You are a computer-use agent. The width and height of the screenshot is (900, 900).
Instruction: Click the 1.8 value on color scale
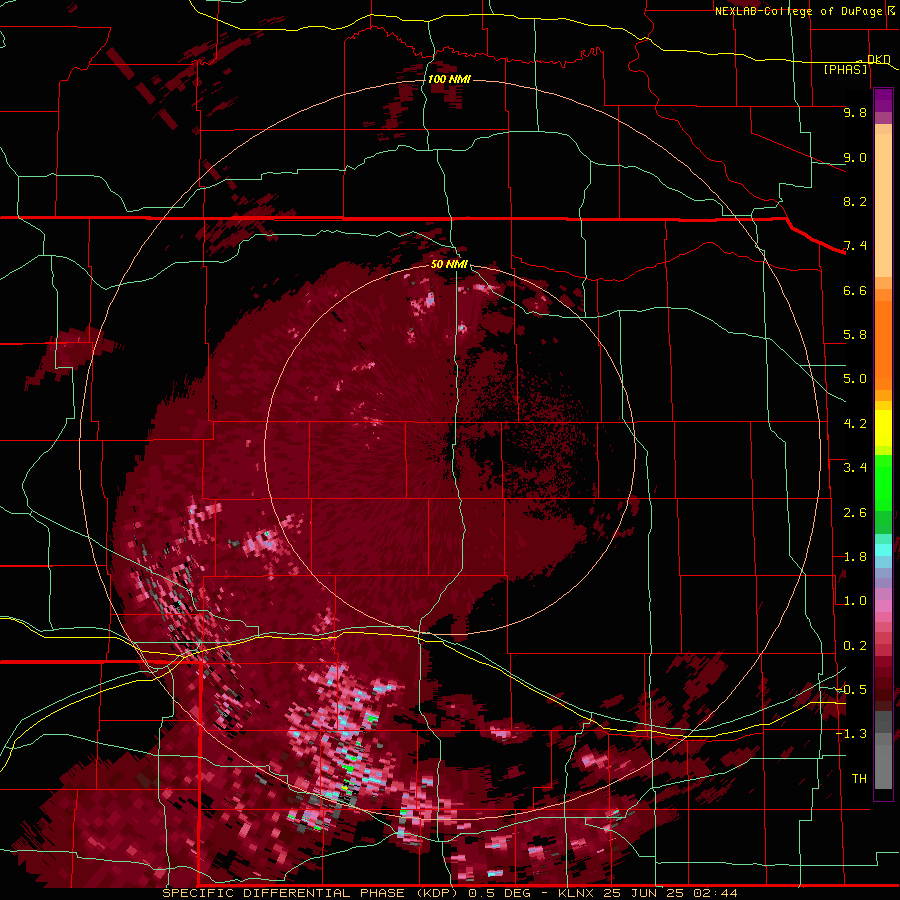(x=855, y=557)
